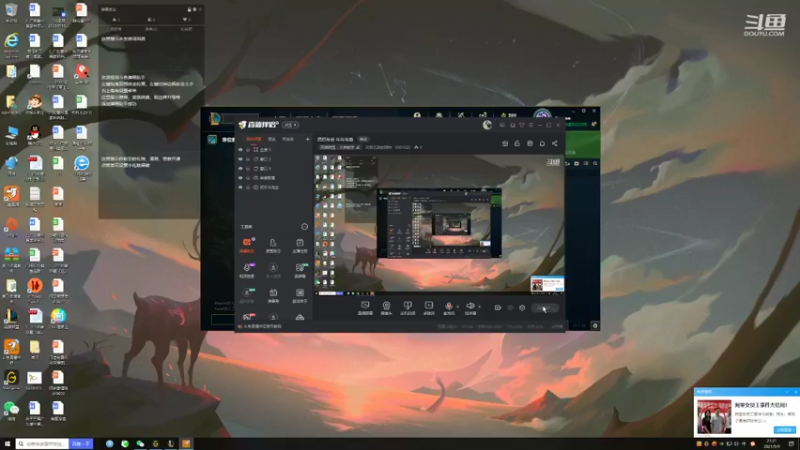Open the hamburger menu in the companion title bar
The width and height of the screenshot is (800, 450).
point(531,125)
